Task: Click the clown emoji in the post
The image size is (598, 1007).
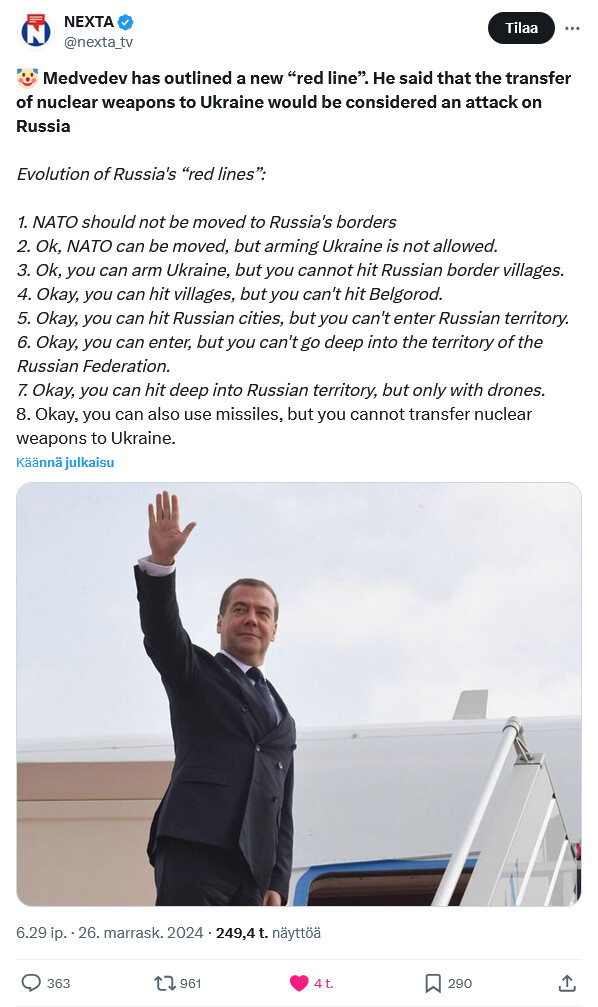Action: click(27, 78)
